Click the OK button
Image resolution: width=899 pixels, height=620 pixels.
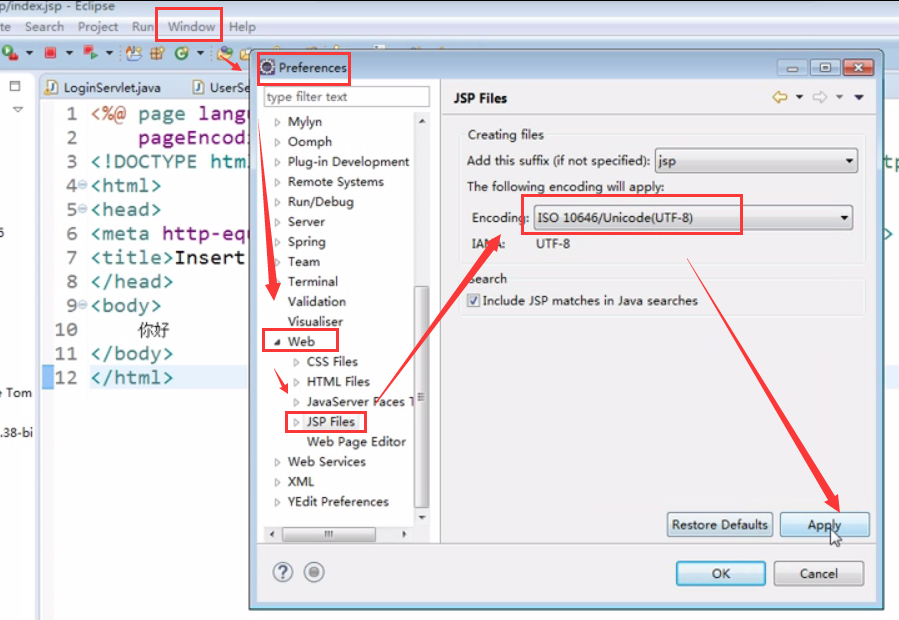721,574
